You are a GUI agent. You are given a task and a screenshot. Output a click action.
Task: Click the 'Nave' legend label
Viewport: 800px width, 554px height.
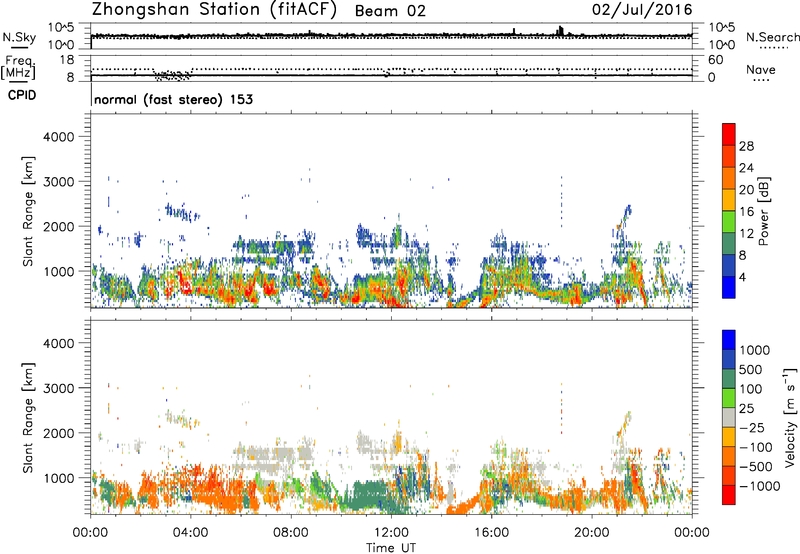[761, 69]
